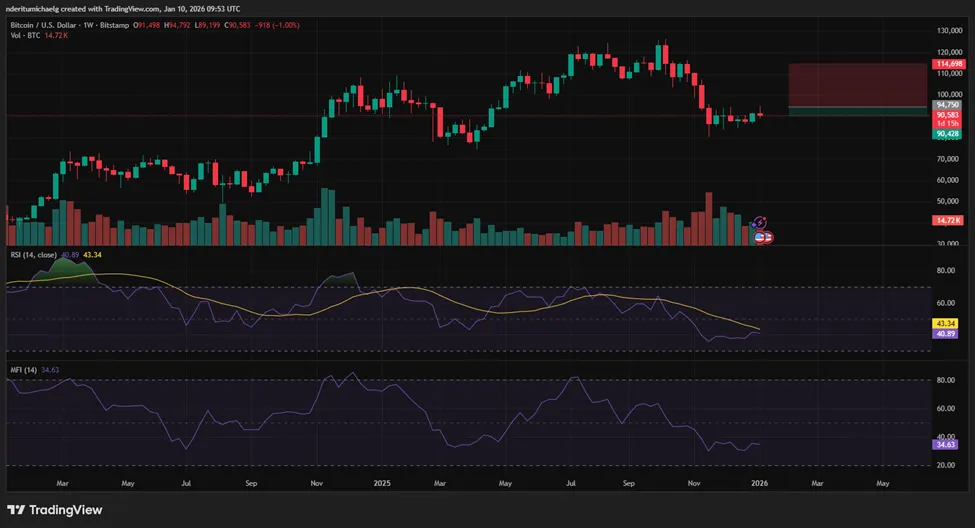Viewport: 975px width, 528px height.
Task: Click the 60.00 tick on the MFI scale
Action: (x=946, y=409)
